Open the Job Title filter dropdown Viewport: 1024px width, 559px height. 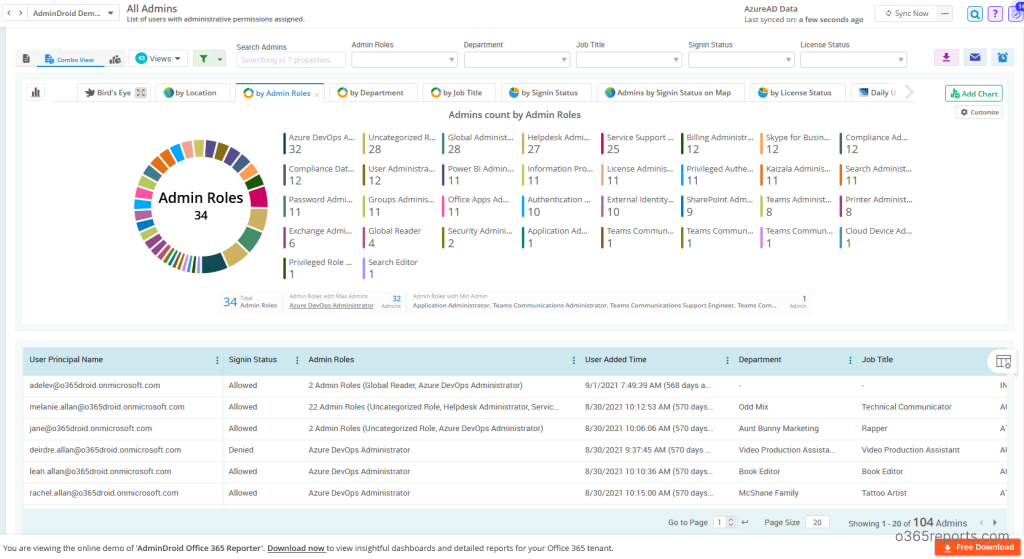(628, 59)
